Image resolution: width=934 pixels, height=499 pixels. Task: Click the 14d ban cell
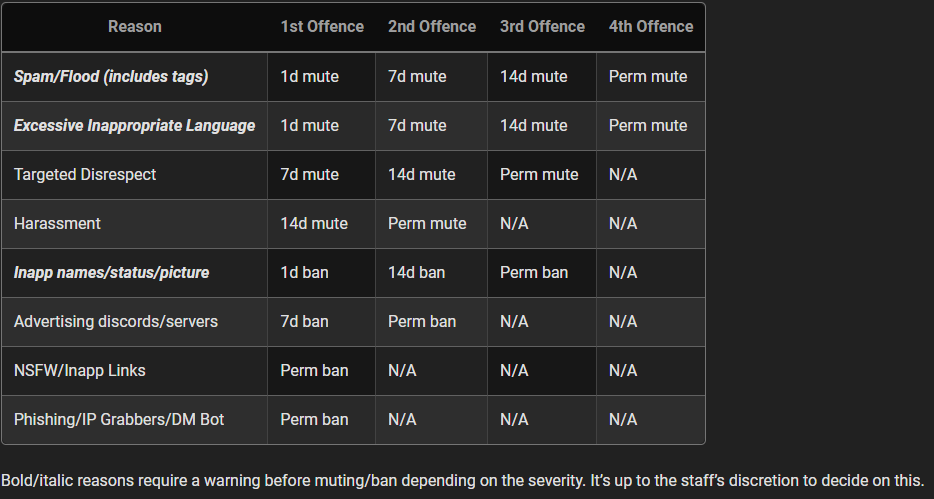(416, 272)
